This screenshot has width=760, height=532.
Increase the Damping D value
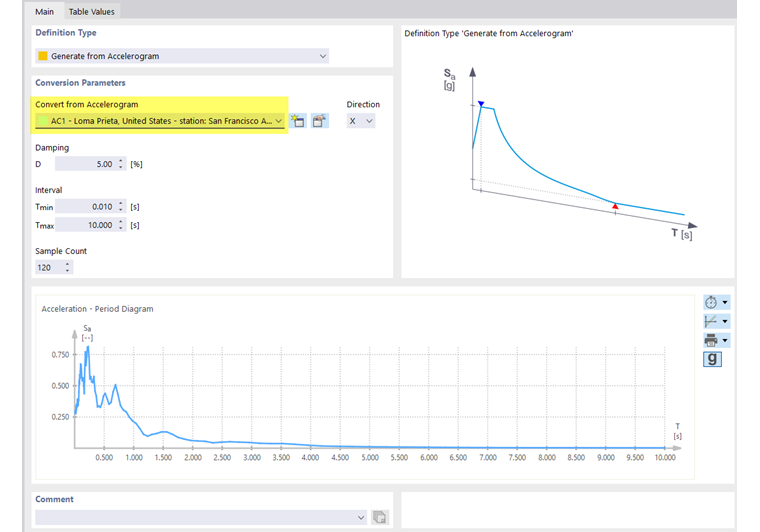pos(121,161)
